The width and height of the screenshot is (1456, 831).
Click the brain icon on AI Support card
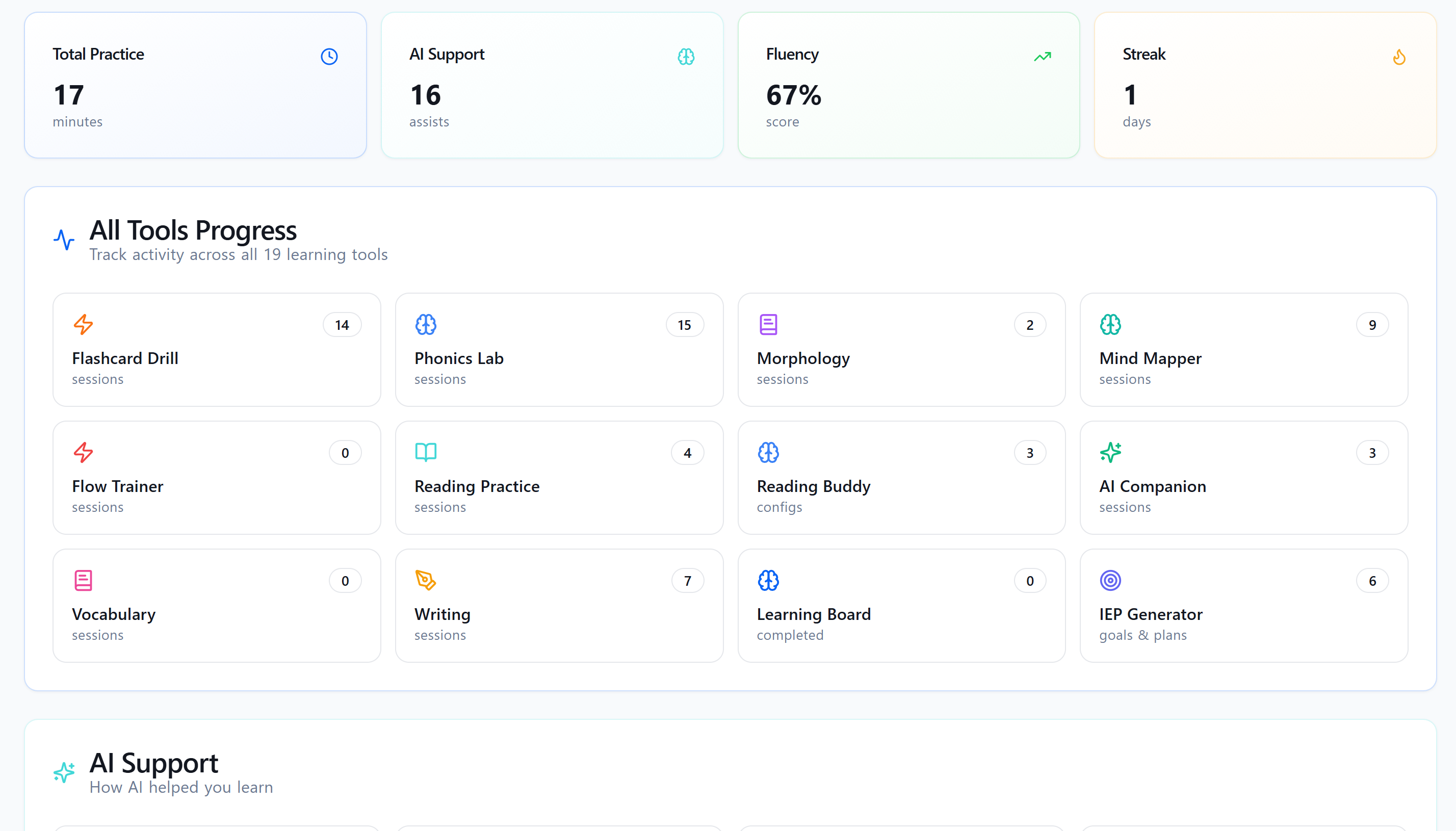point(686,57)
